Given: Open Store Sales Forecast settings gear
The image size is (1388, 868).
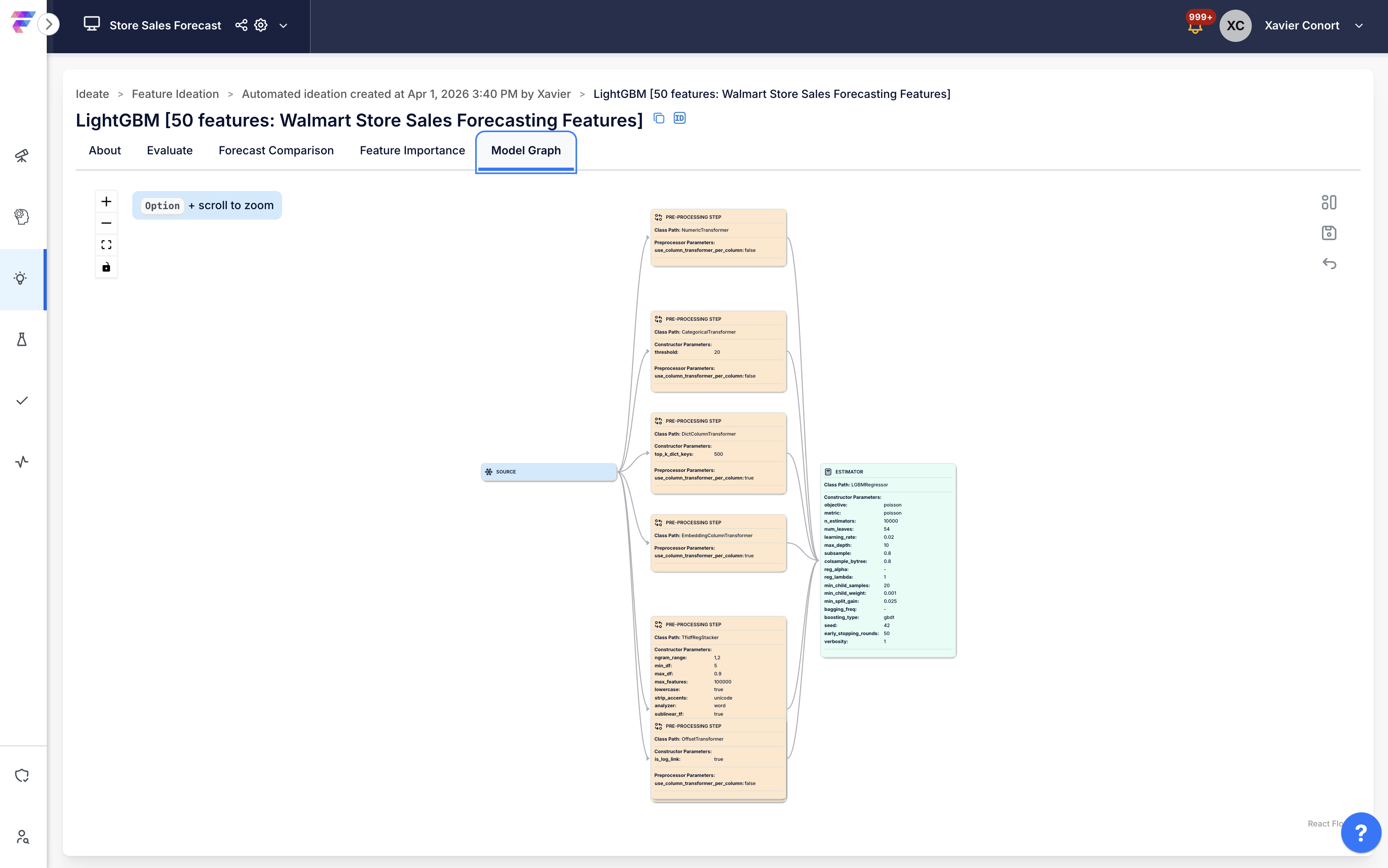Looking at the screenshot, I should point(261,25).
